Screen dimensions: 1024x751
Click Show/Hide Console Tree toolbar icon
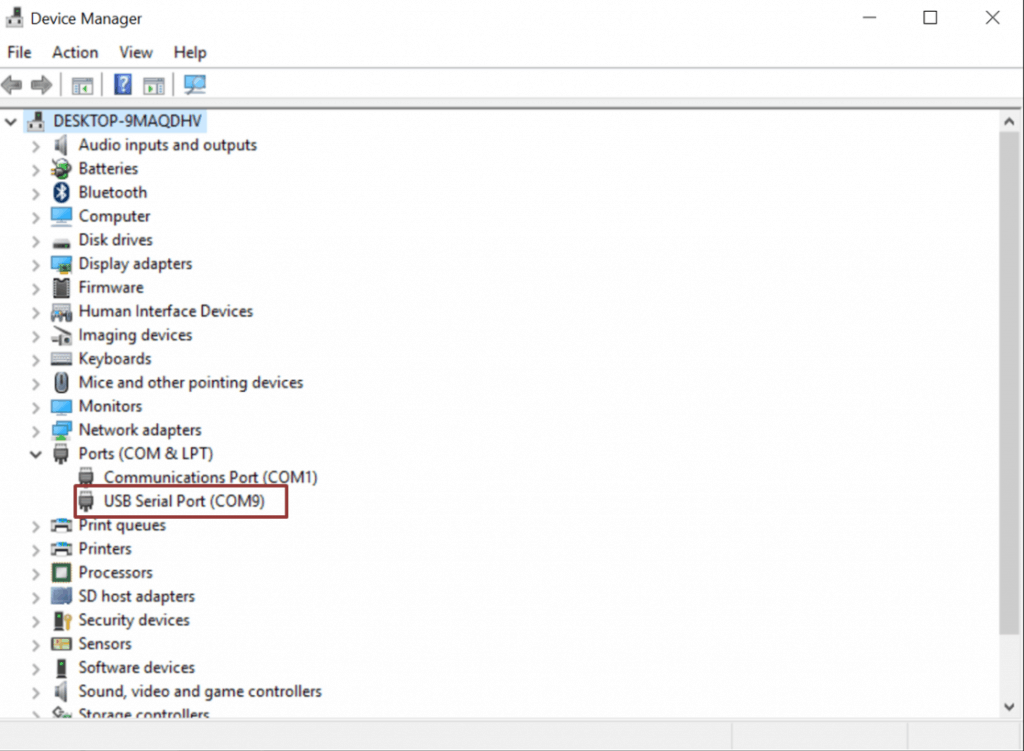coord(82,85)
